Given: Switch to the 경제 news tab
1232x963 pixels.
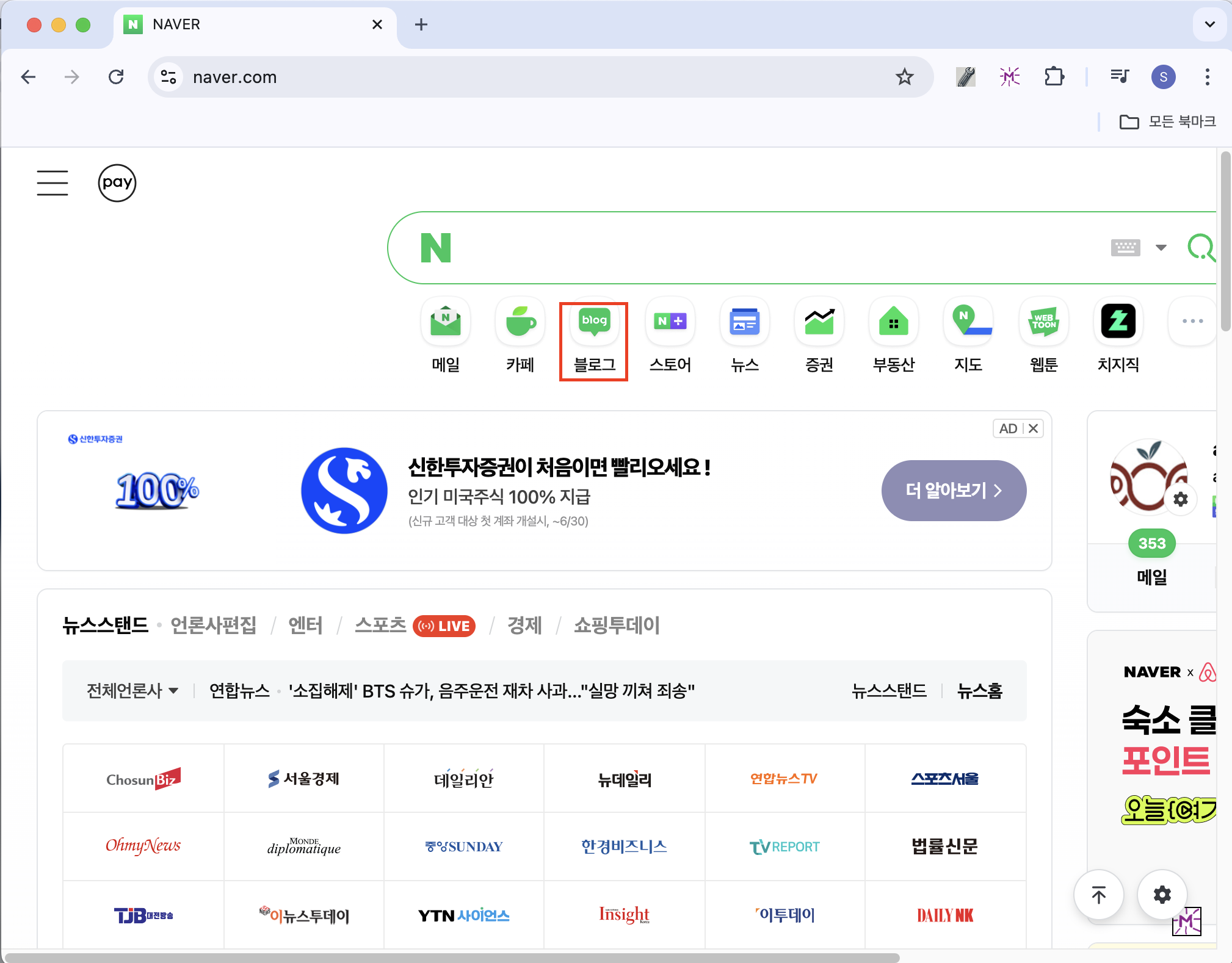Looking at the screenshot, I should 524,626.
